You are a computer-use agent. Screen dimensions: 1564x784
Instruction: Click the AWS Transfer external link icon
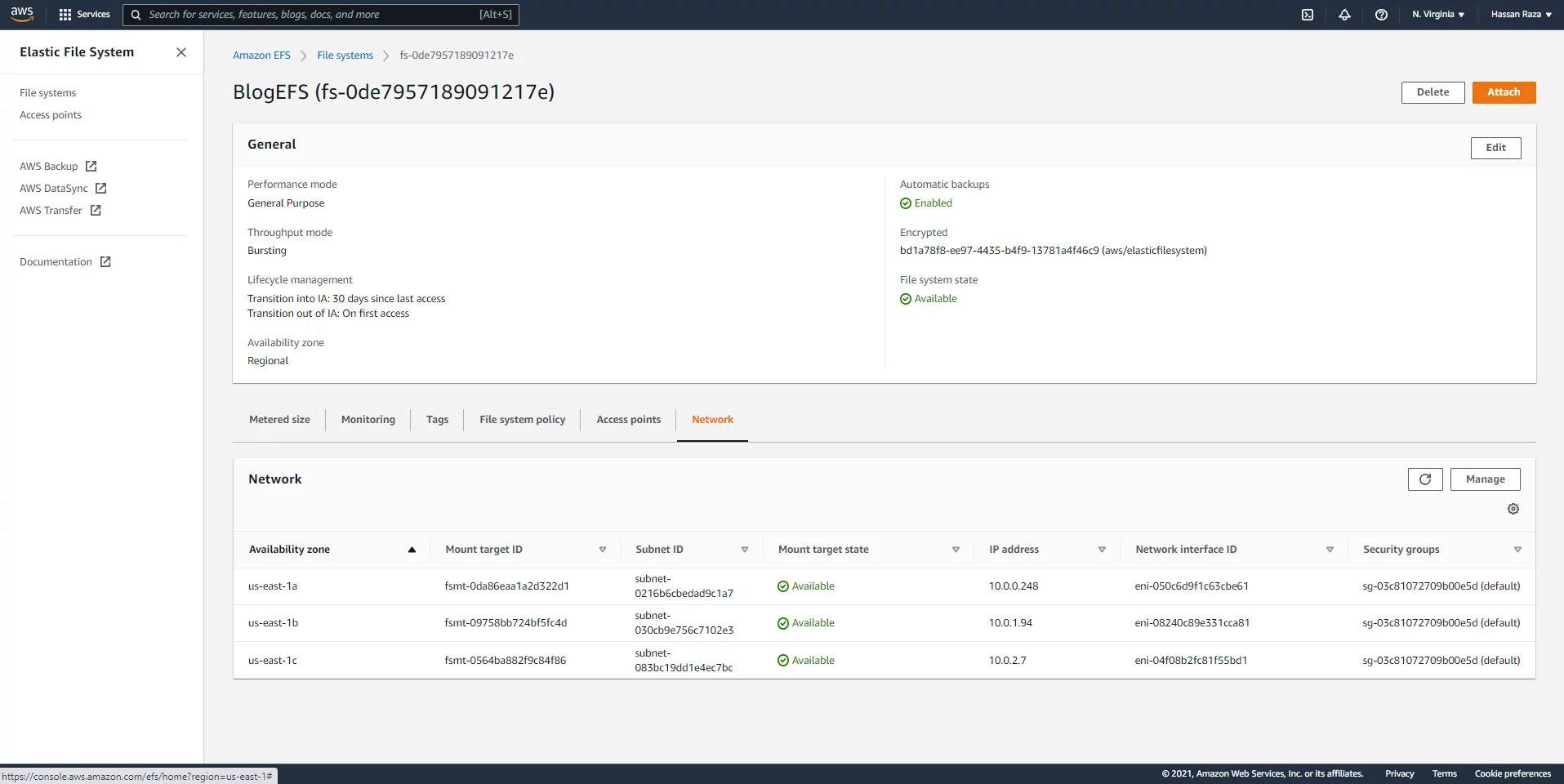click(x=96, y=210)
